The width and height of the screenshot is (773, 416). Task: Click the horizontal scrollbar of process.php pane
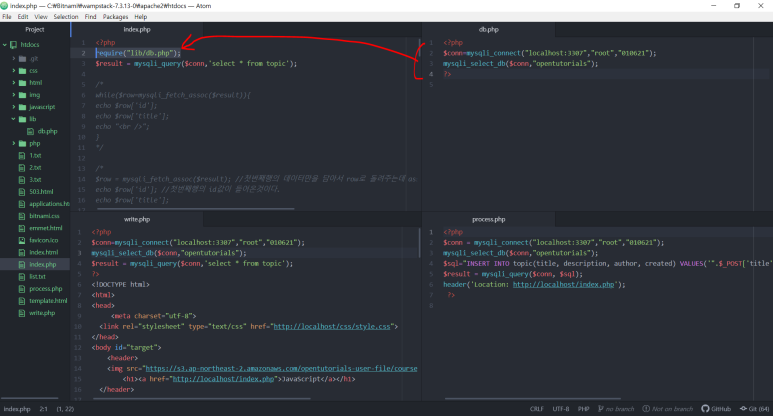pyautogui.click(x=532, y=398)
